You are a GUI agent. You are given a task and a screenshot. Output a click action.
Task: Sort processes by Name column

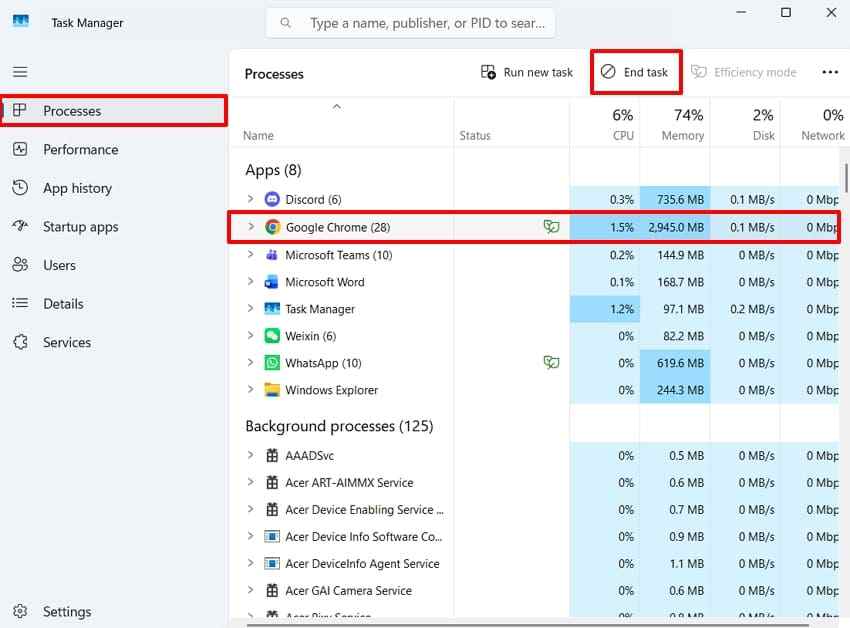pyautogui.click(x=342, y=123)
